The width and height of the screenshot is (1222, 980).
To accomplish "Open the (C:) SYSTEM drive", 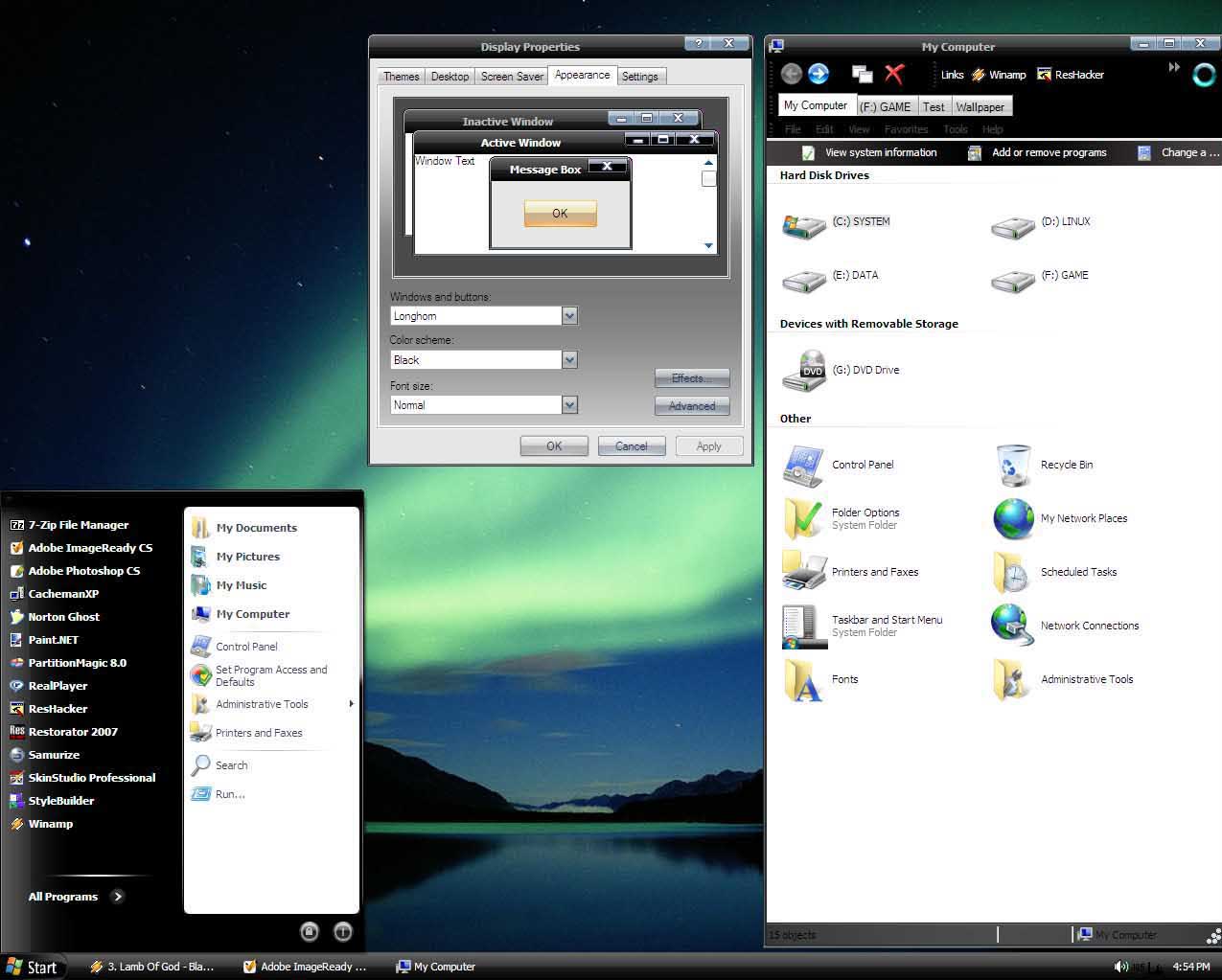I will tap(803, 225).
